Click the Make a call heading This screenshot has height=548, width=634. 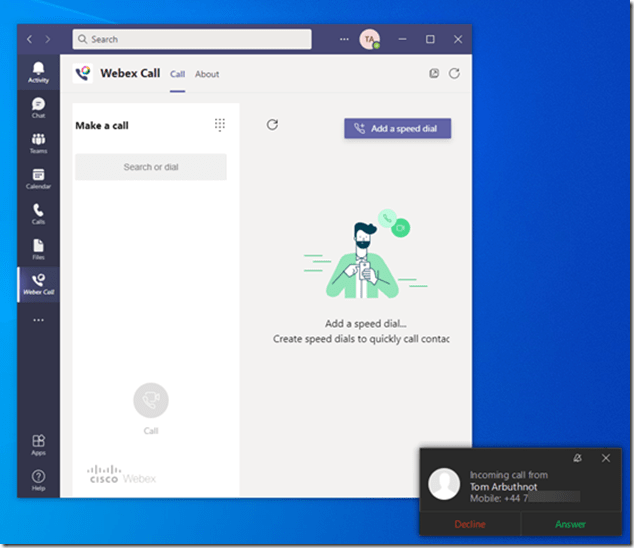point(102,126)
